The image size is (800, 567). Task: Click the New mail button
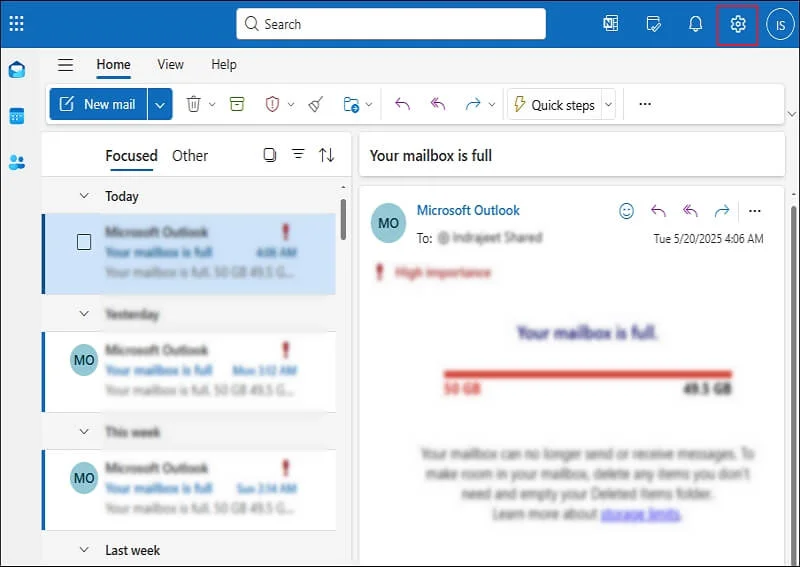coord(98,104)
